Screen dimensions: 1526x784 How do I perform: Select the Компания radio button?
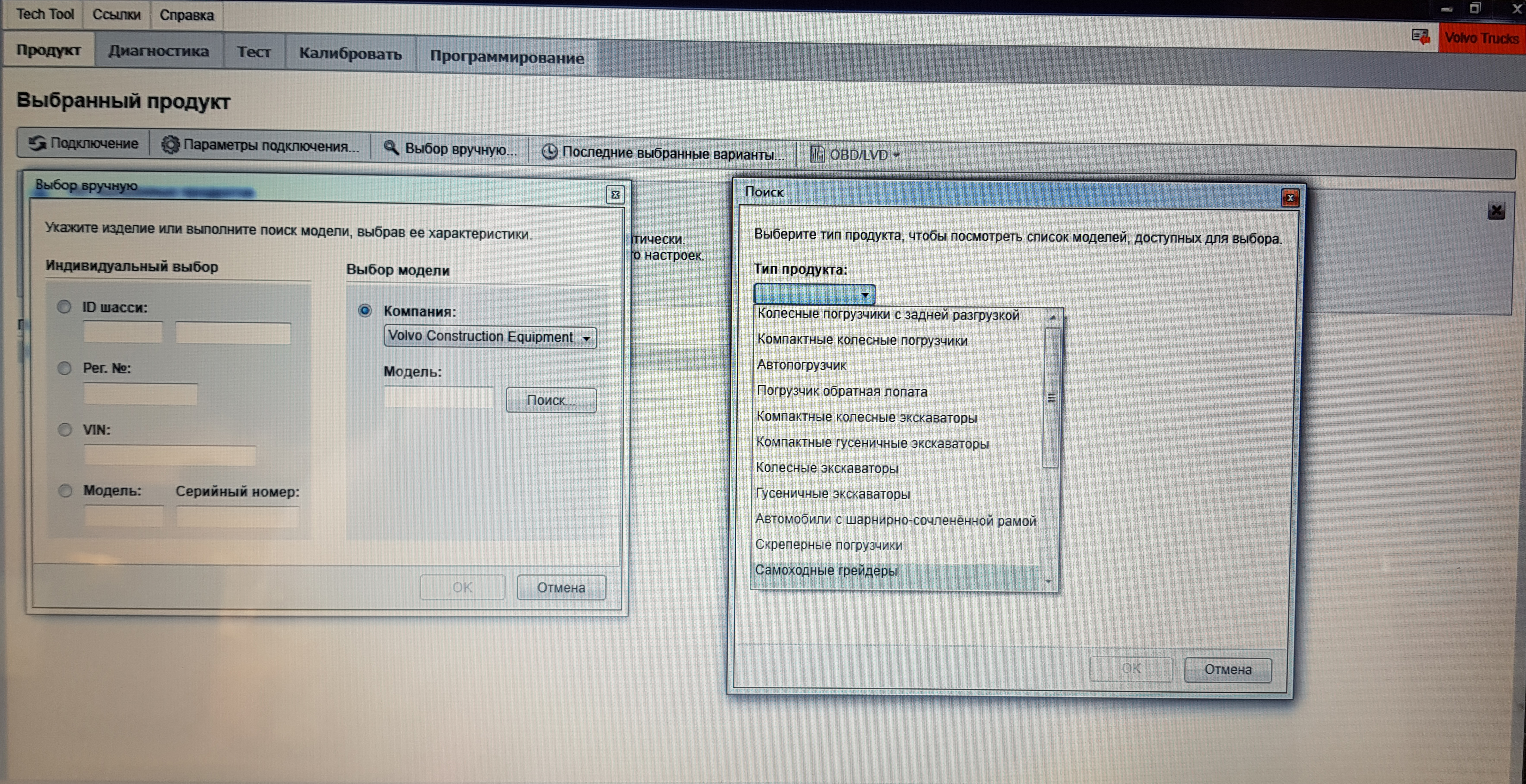click(365, 310)
